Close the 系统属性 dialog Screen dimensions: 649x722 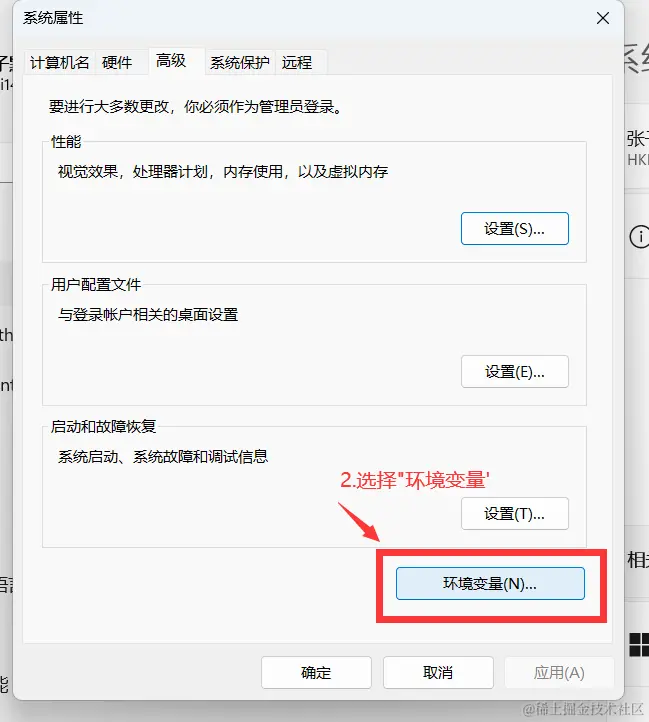coord(603,18)
